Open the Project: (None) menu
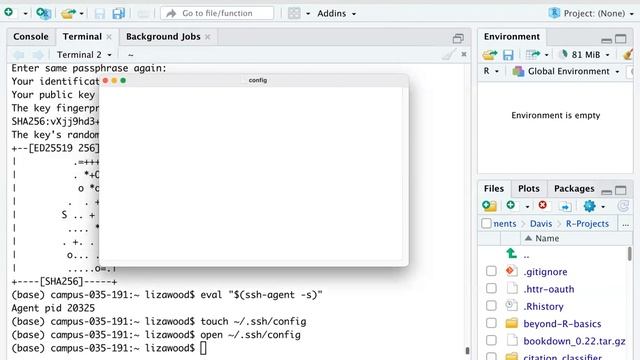640x360 pixels. [591, 13]
